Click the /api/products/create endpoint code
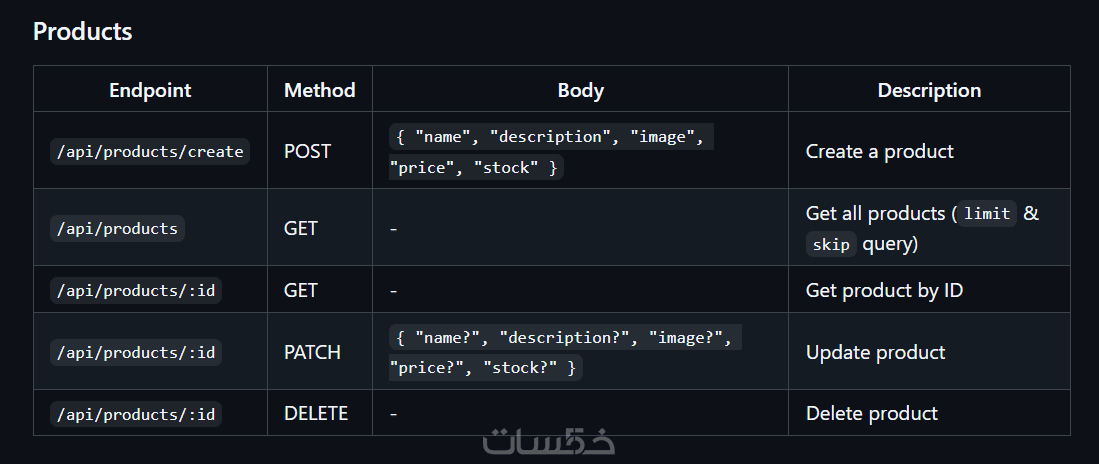 (150, 152)
